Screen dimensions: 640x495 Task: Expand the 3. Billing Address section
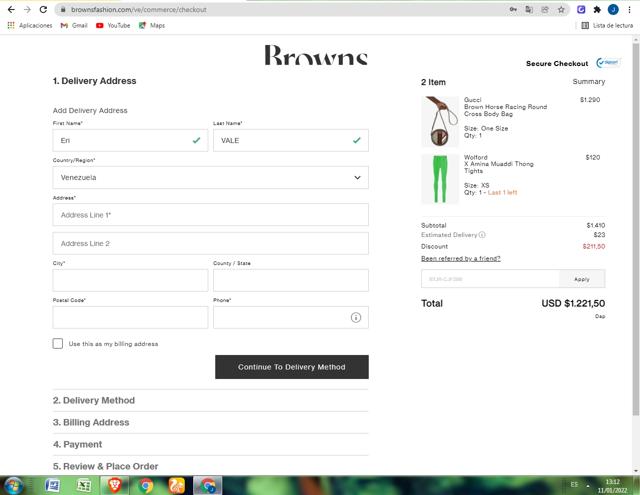pyautogui.click(x=211, y=422)
